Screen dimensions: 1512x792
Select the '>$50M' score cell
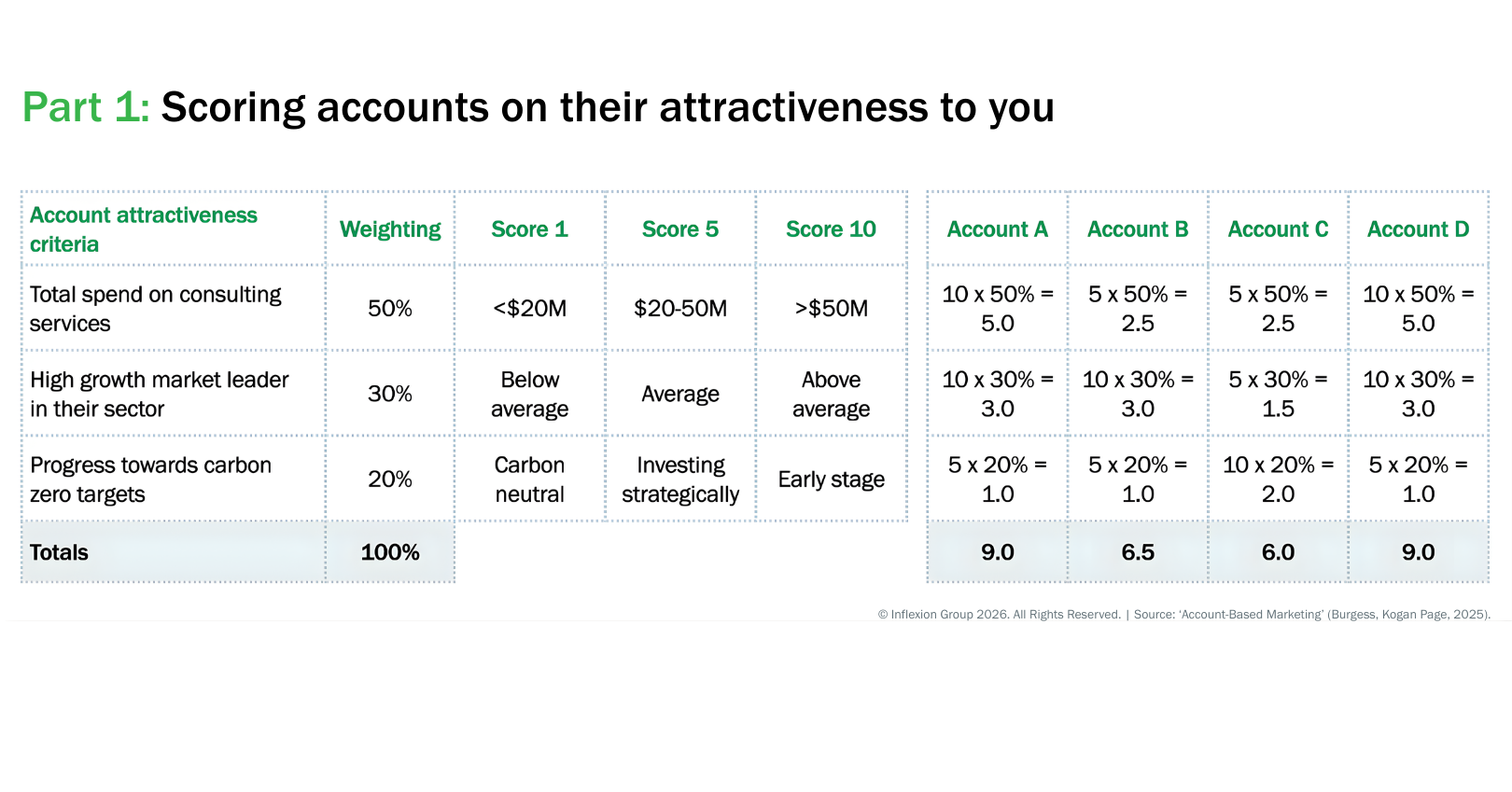coord(831,309)
